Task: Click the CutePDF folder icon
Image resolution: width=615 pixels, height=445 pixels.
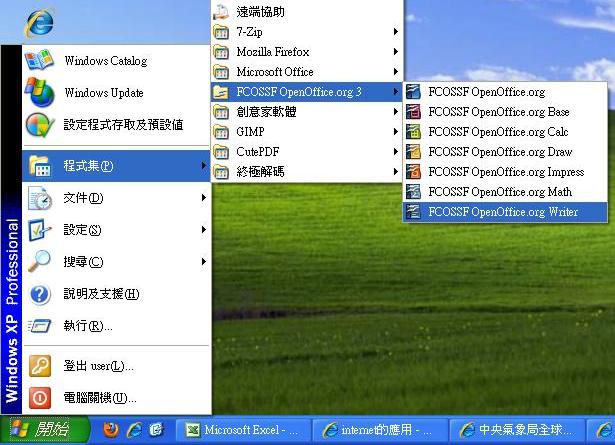Action: click(x=221, y=152)
